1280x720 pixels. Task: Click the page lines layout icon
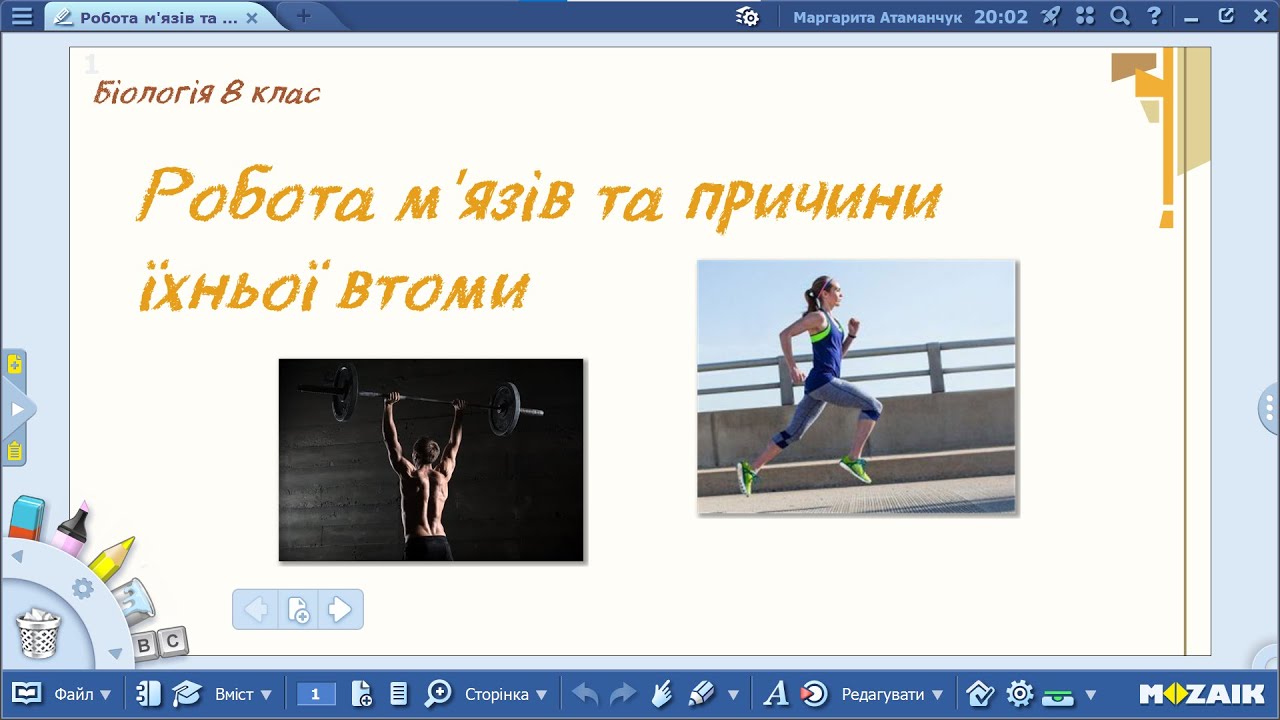(398, 693)
